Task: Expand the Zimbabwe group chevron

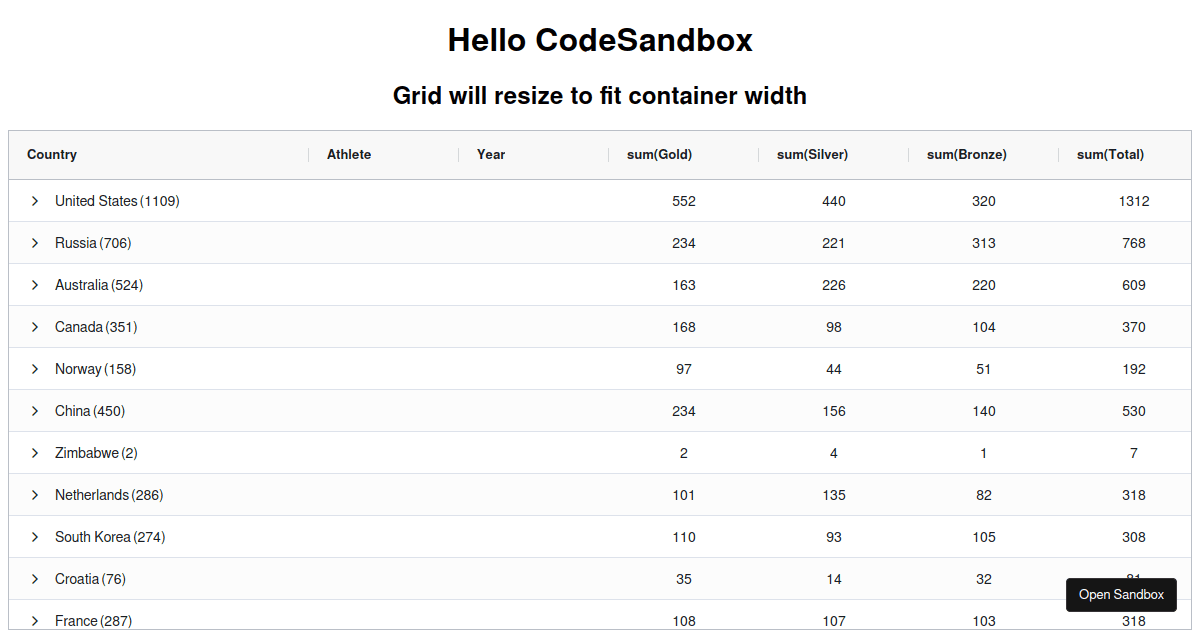Action: (x=35, y=453)
